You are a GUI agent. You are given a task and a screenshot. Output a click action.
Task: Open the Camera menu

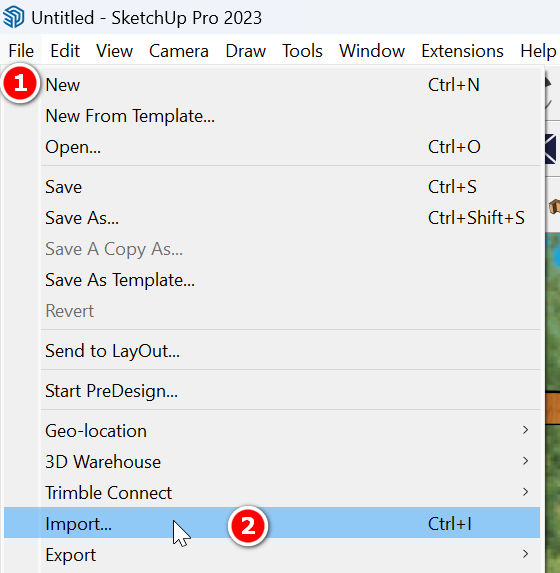(179, 51)
